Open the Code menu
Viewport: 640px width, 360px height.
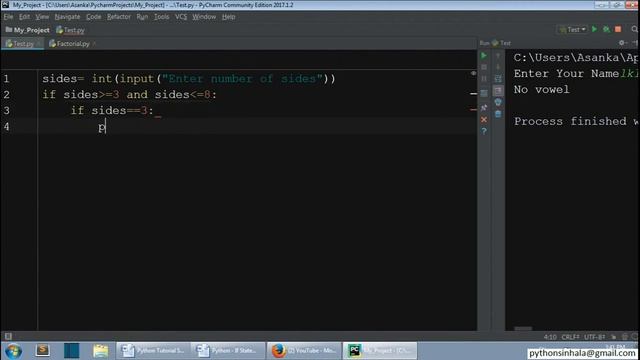(93, 17)
